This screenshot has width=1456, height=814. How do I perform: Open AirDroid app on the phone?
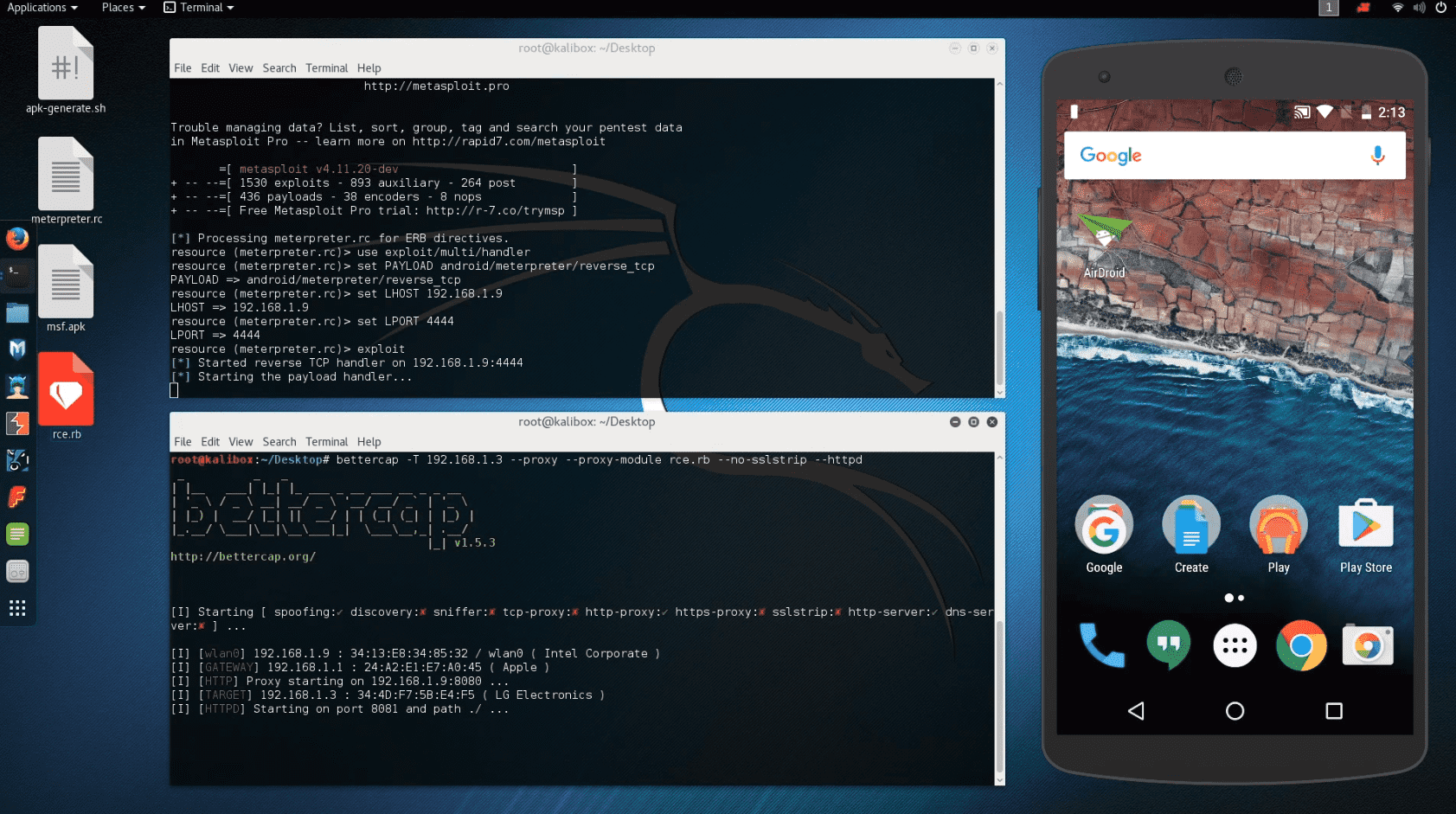[1104, 246]
